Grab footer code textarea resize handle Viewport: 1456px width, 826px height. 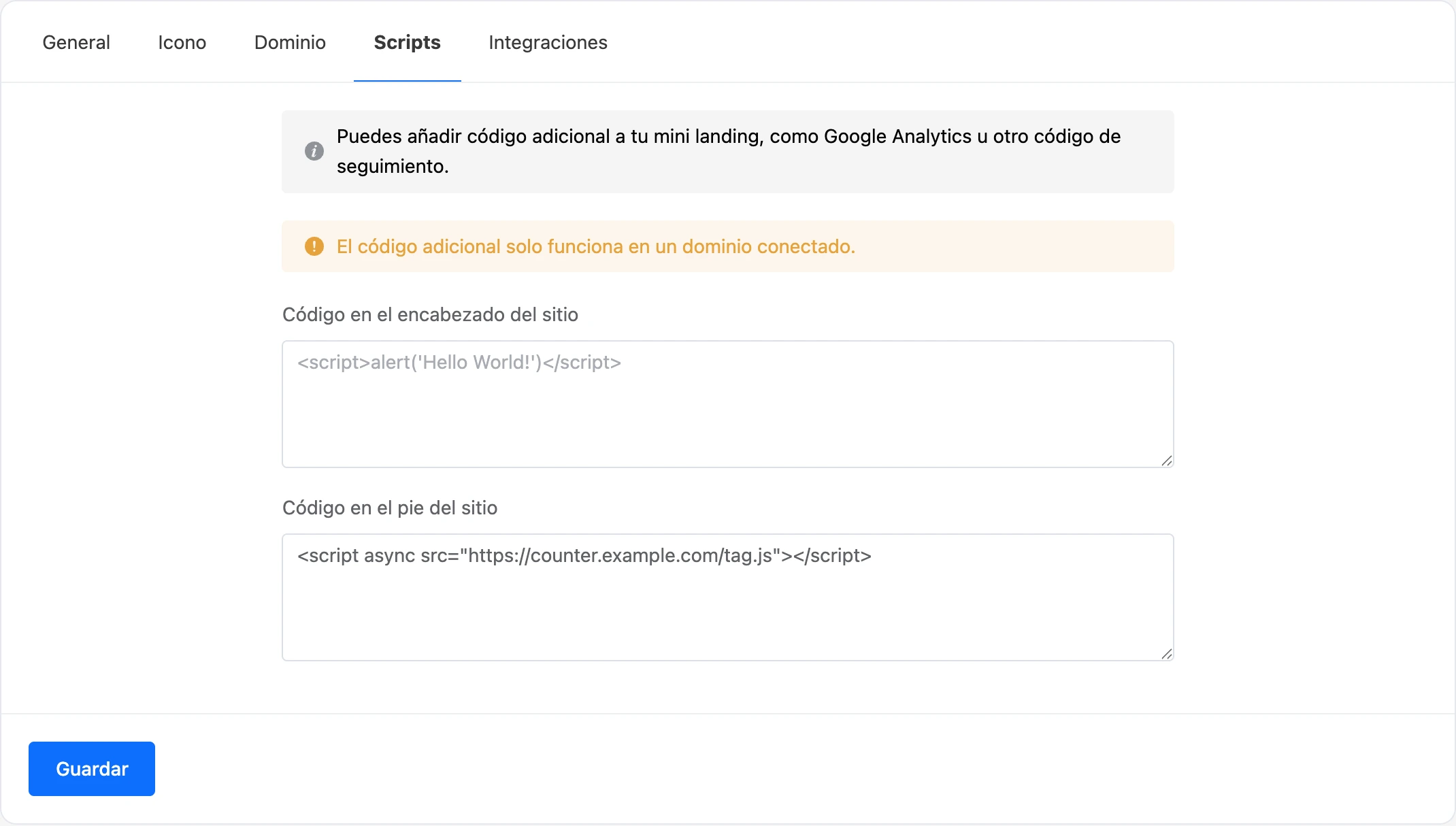(x=1166, y=654)
